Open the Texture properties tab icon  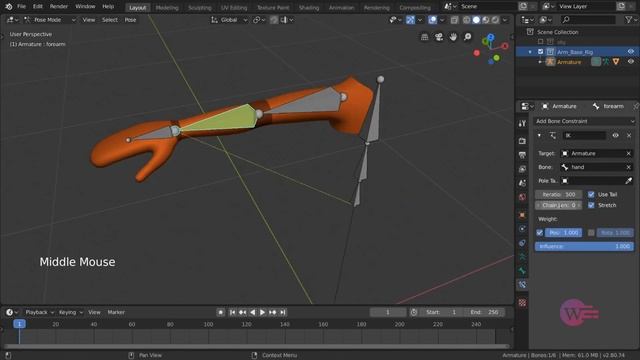click(522, 302)
